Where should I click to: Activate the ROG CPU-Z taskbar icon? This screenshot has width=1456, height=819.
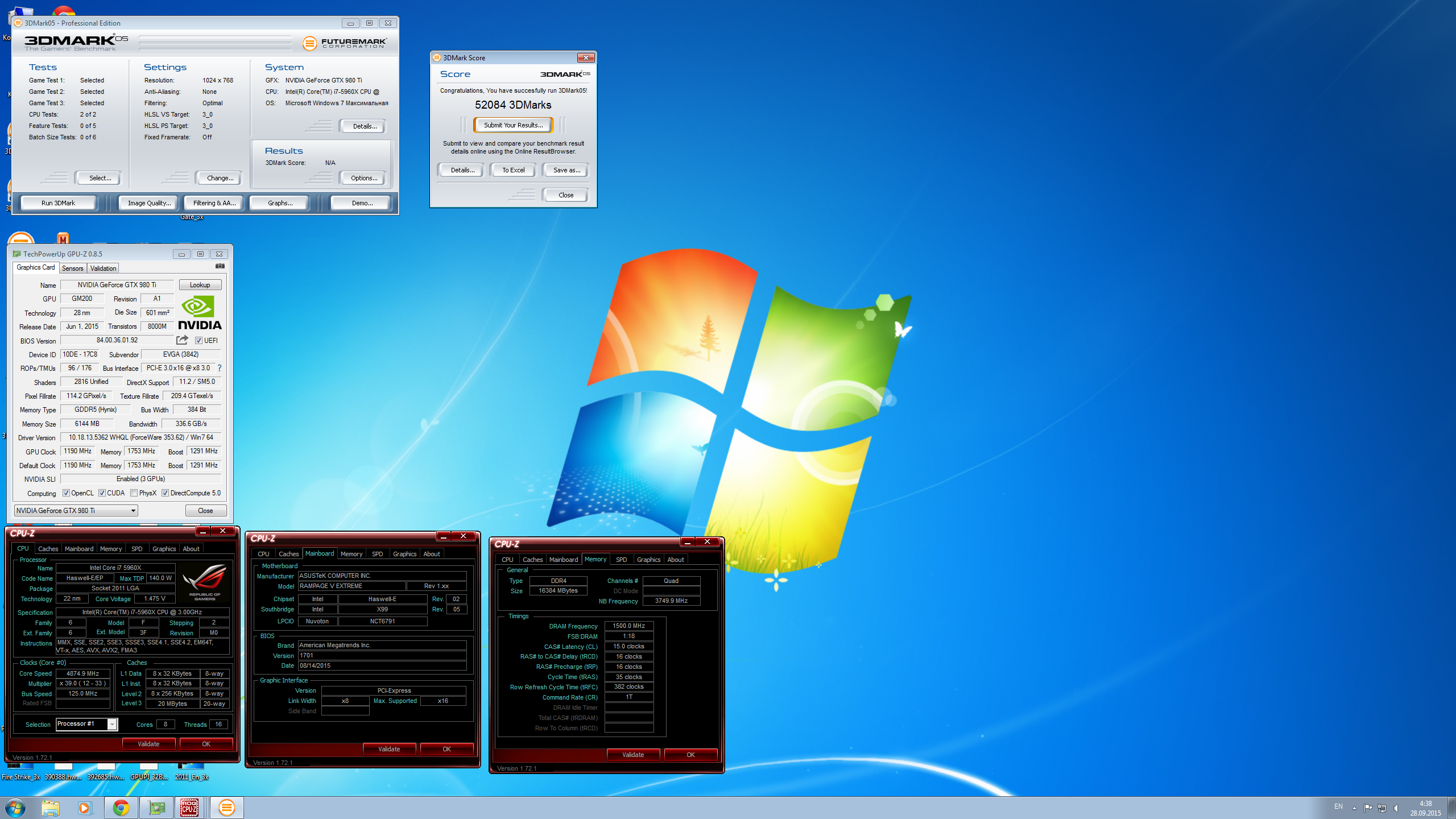coord(190,808)
